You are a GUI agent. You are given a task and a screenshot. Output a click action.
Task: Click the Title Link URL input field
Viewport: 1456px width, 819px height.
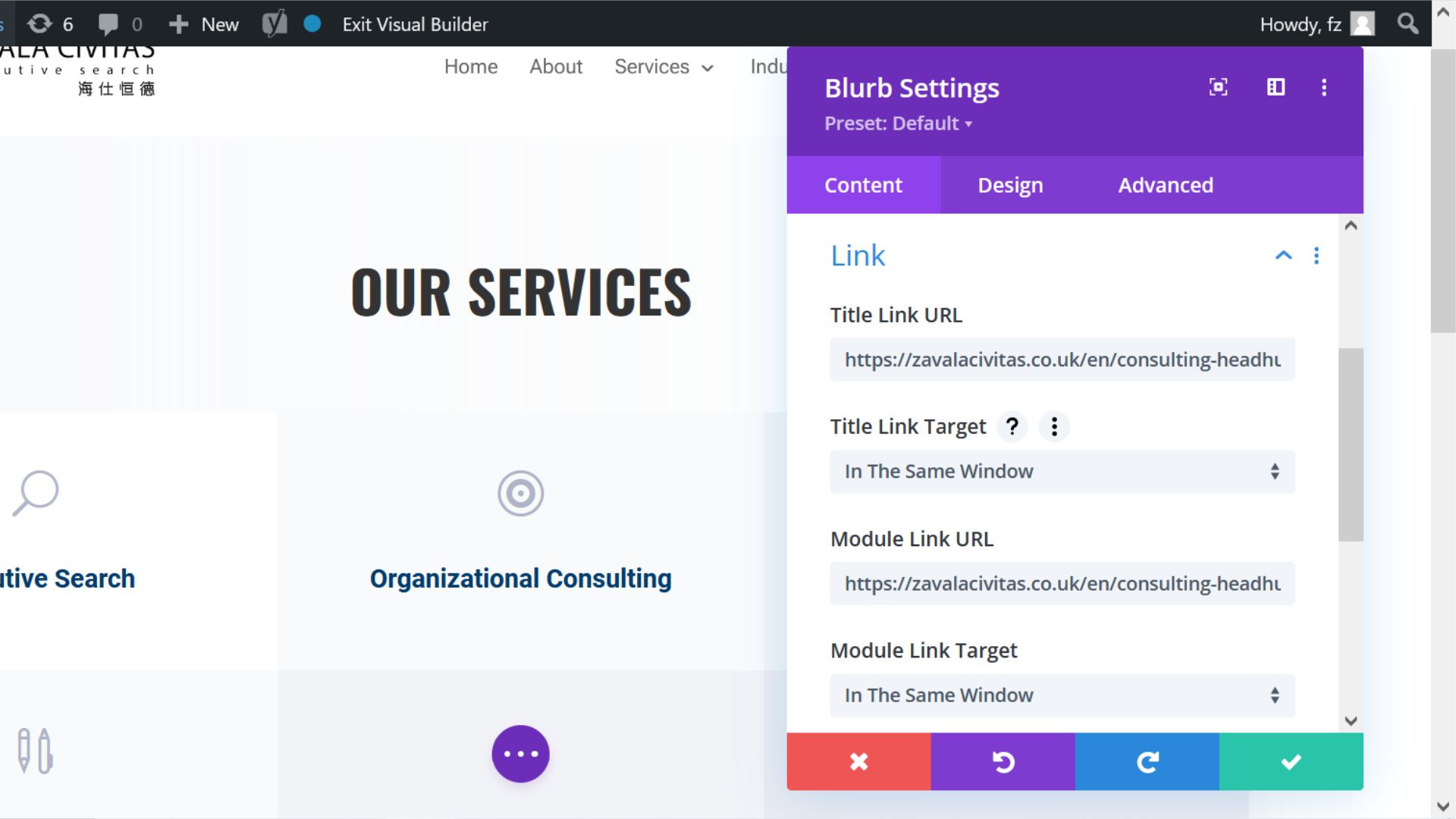[x=1062, y=359]
